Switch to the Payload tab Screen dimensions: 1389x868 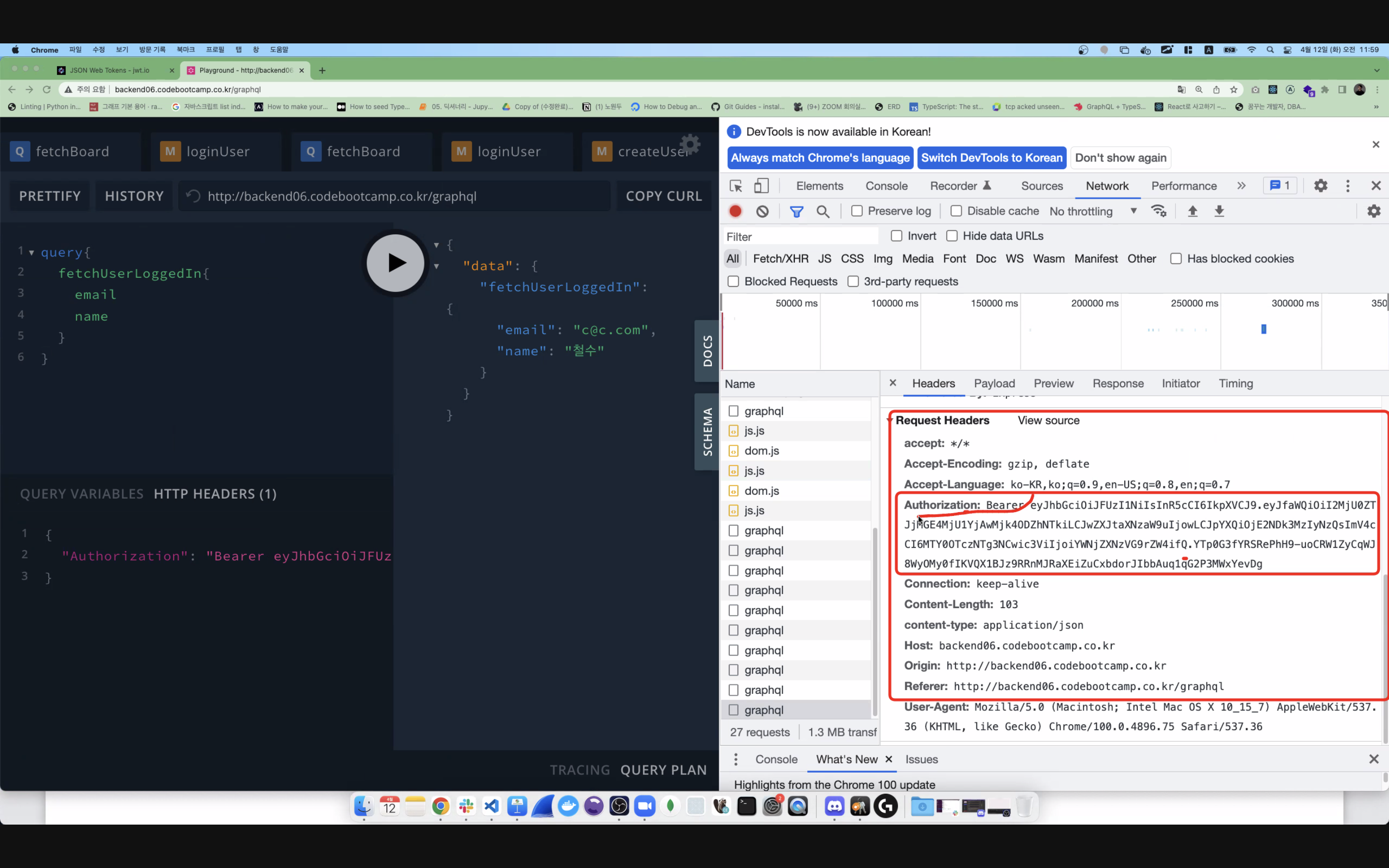(x=994, y=383)
